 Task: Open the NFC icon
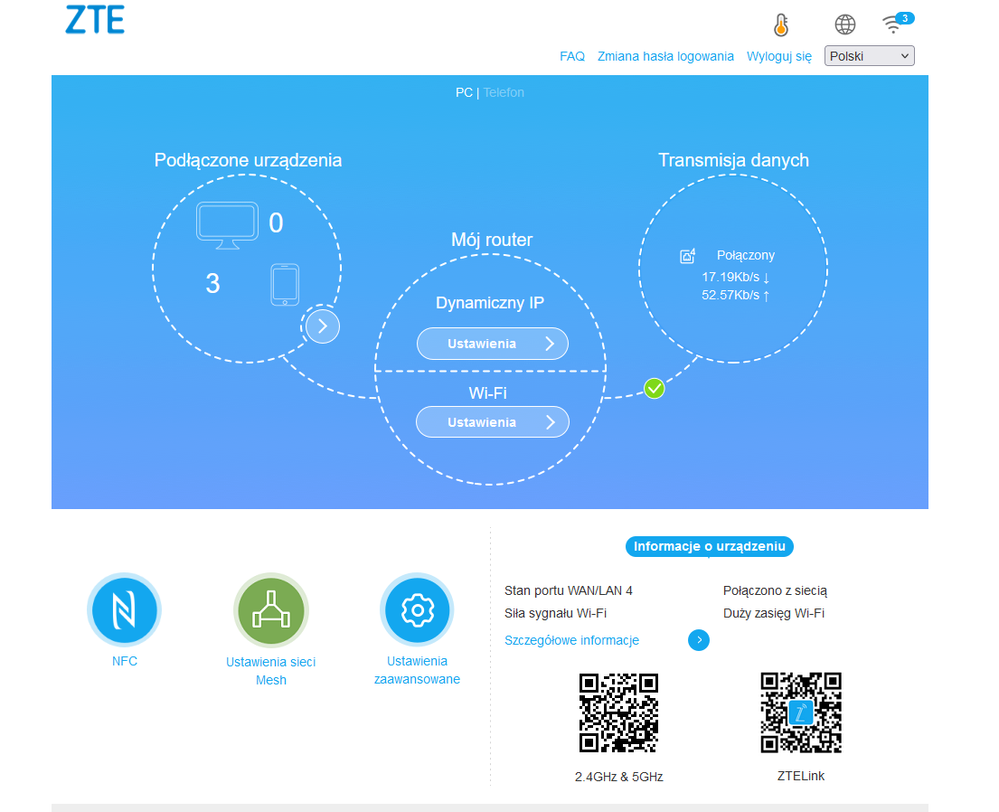tap(124, 610)
